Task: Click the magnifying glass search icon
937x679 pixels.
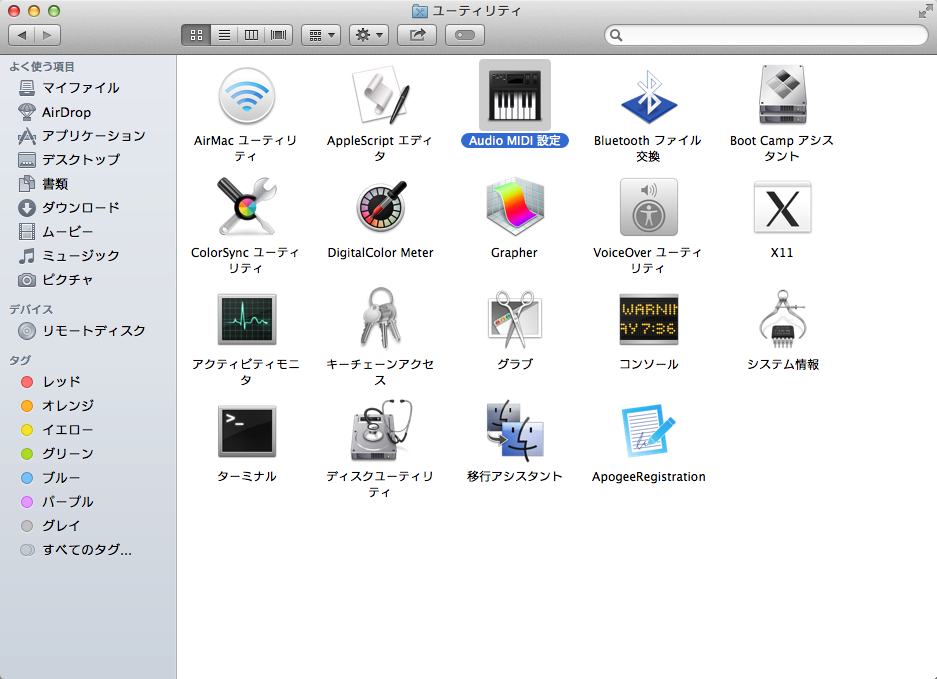Action: tap(616, 35)
